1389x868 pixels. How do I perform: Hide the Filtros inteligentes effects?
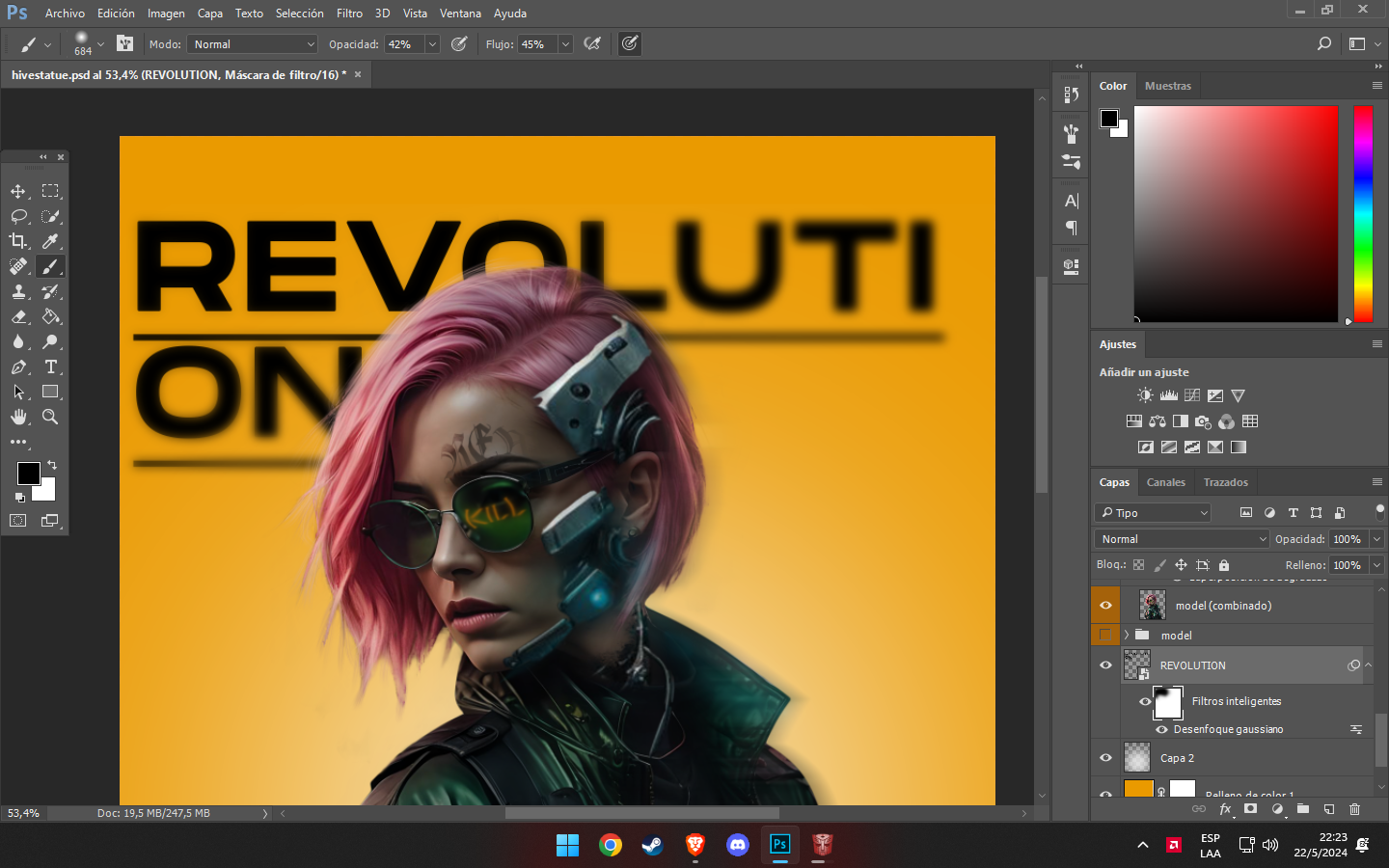point(1145,701)
